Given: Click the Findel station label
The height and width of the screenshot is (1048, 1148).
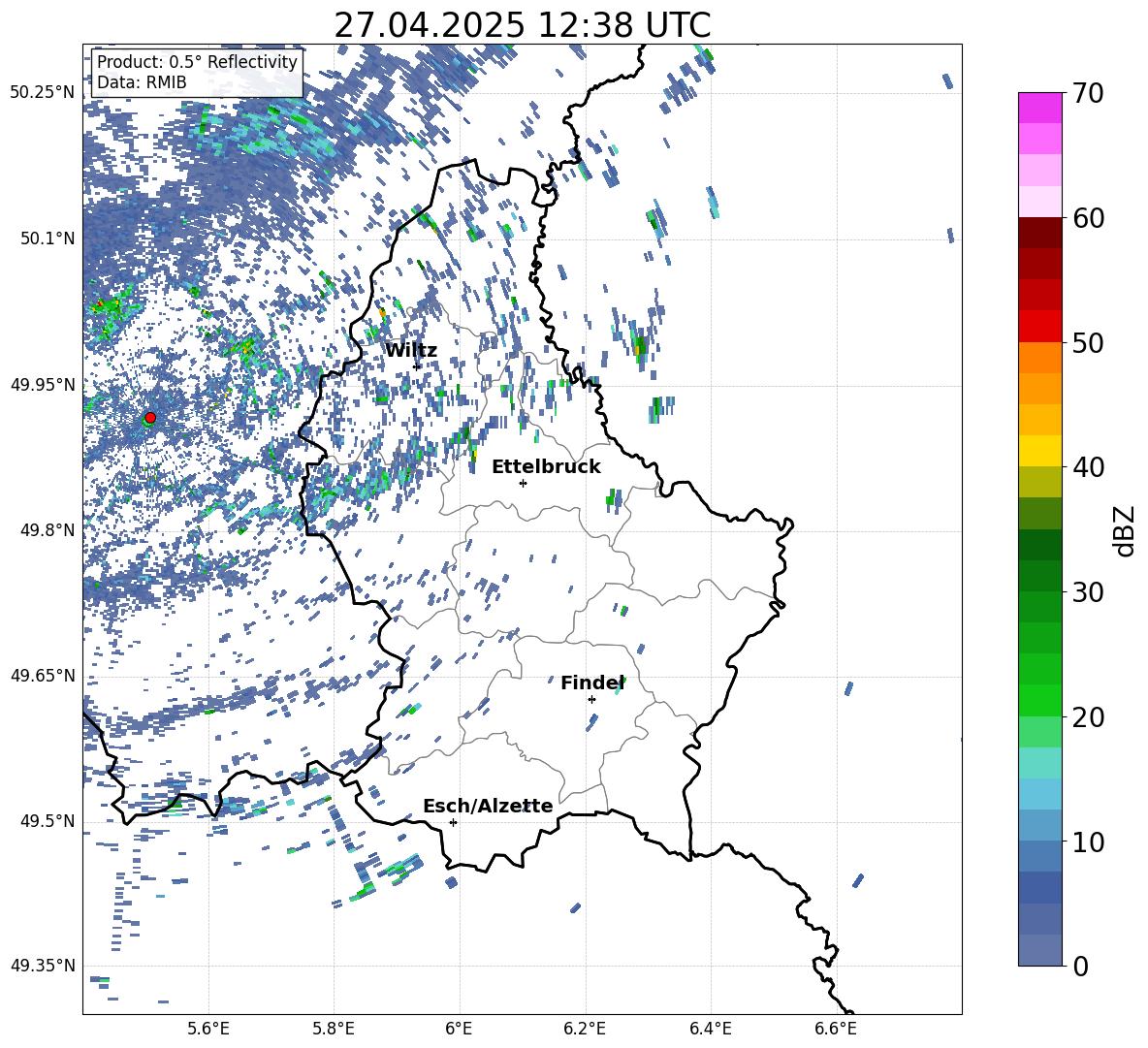Looking at the screenshot, I should click(x=592, y=683).
